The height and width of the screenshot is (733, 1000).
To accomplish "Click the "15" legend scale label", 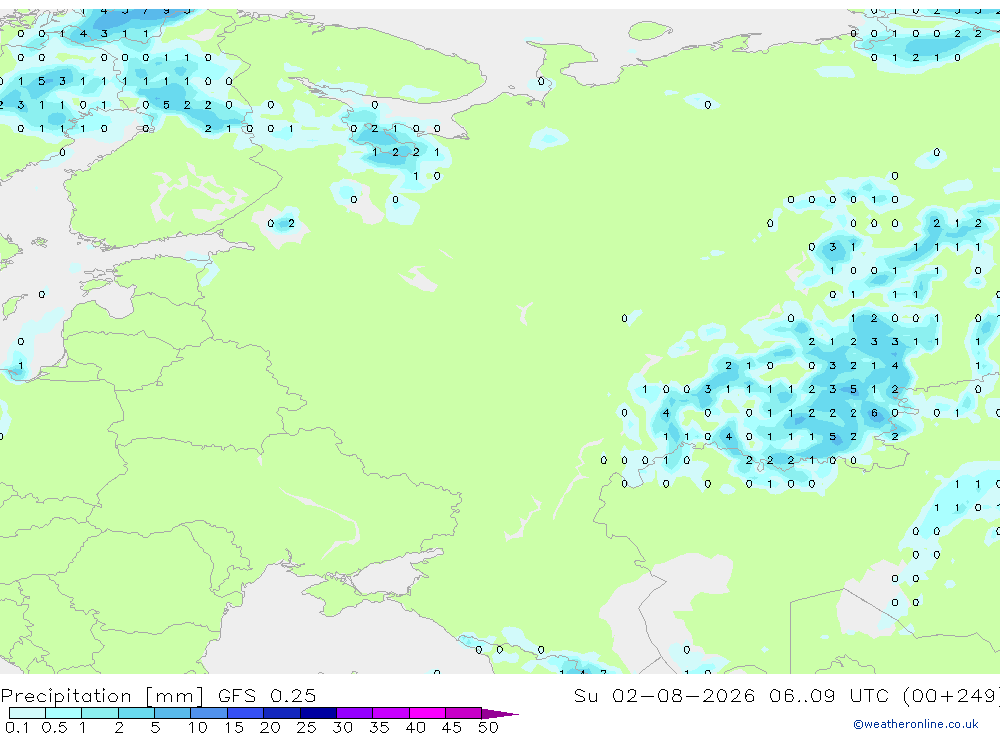I will point(234,727).
